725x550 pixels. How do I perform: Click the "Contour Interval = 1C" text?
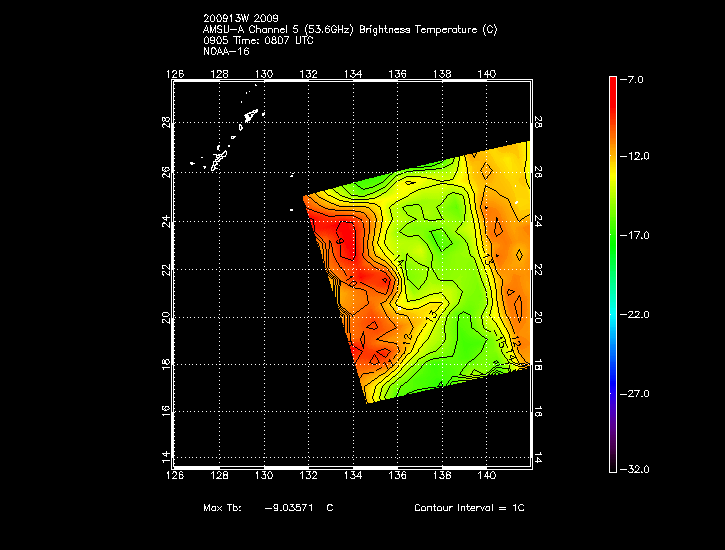[469, 508]
